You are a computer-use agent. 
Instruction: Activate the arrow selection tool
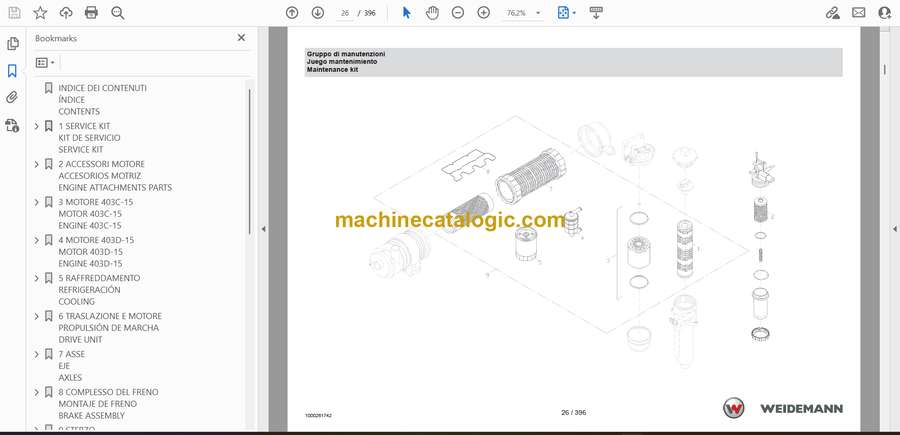(406, 13)
